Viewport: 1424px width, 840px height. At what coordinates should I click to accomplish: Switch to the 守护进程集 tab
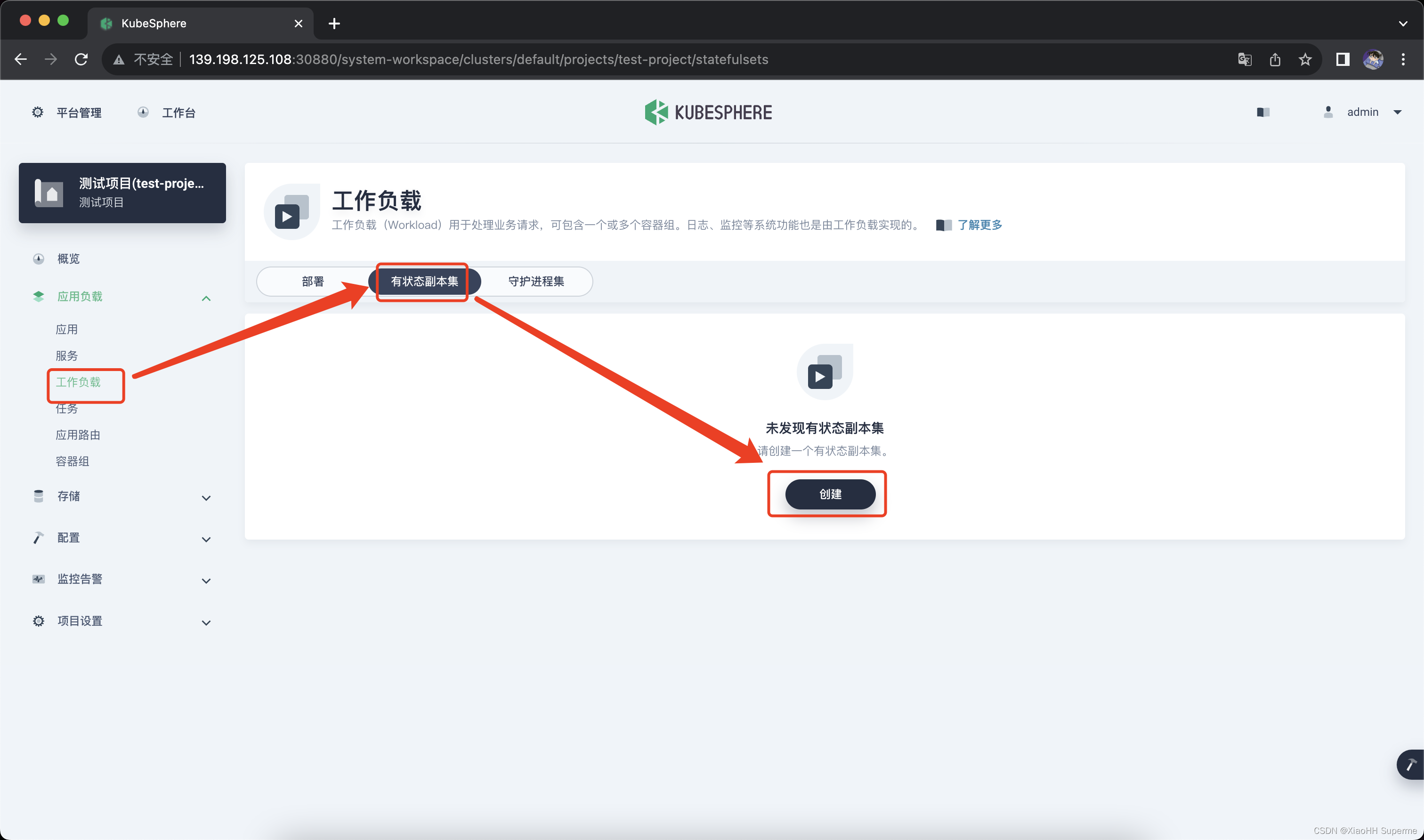click(x=535, y=281)
